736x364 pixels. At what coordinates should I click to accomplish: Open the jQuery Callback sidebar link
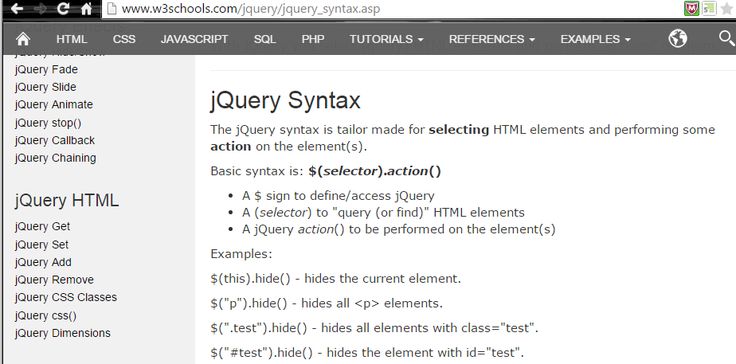tap(54, 140)
